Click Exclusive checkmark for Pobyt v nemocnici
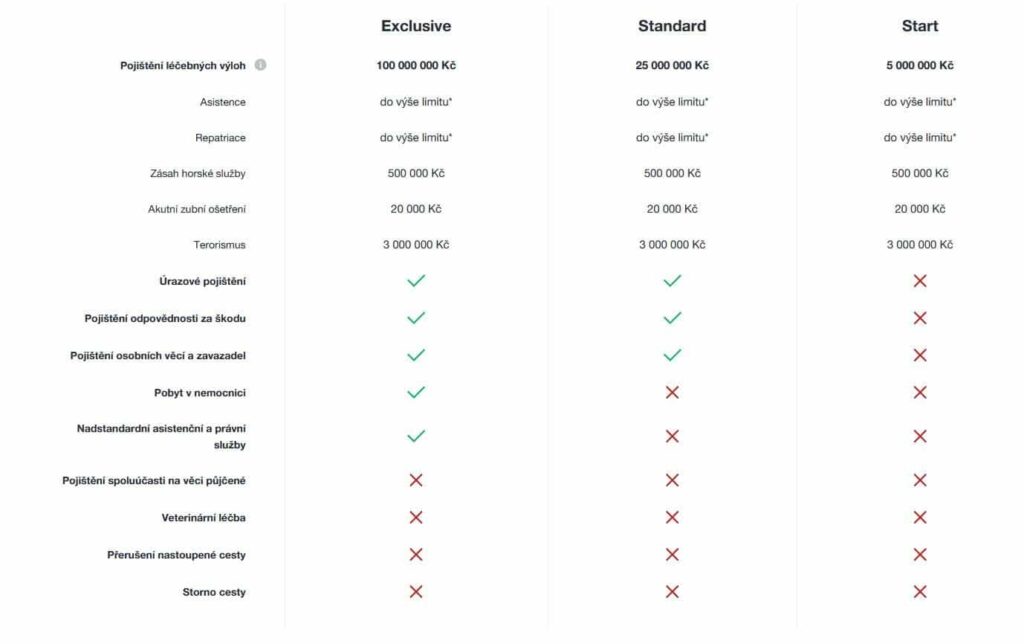This screenshot has height=644, width=1024. point(416,392)
